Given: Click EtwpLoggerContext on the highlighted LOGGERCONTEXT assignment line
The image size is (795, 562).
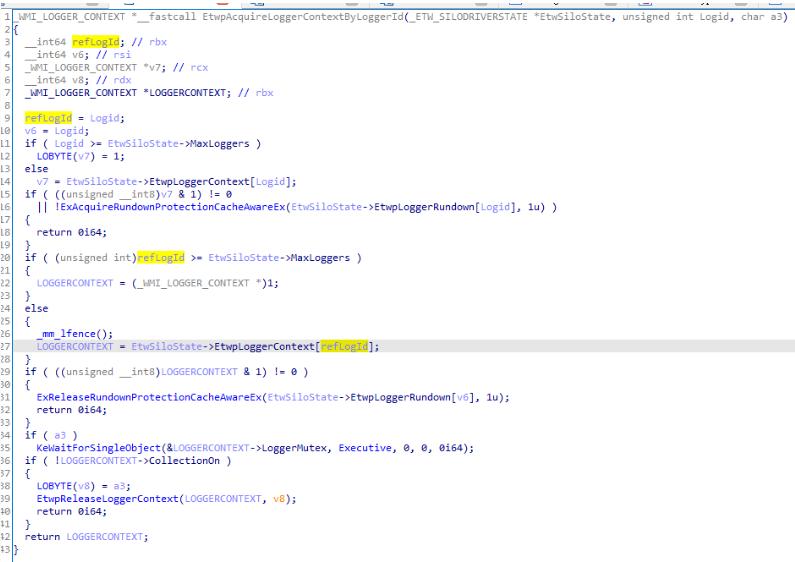Looking at the screenshot, I should click(x=265, y=346).
